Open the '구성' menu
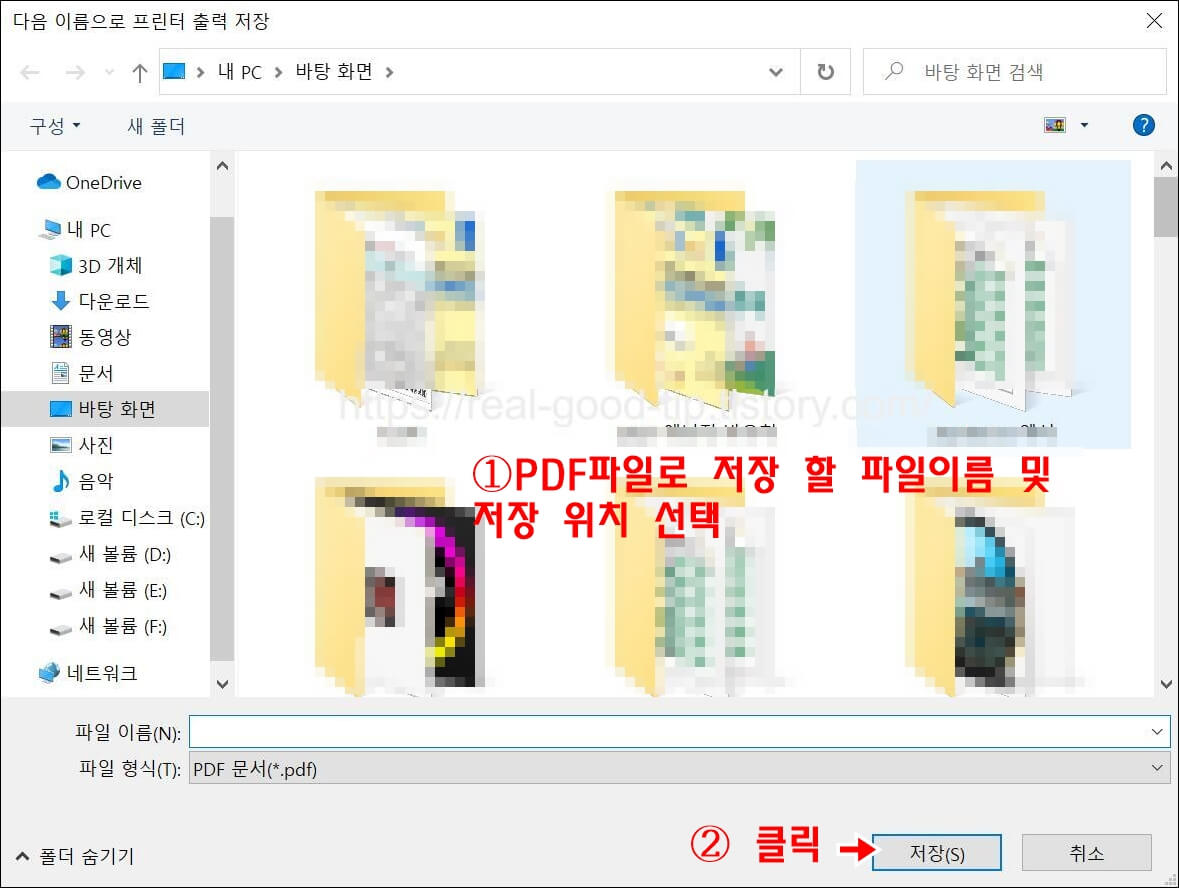 click(54, 126)
